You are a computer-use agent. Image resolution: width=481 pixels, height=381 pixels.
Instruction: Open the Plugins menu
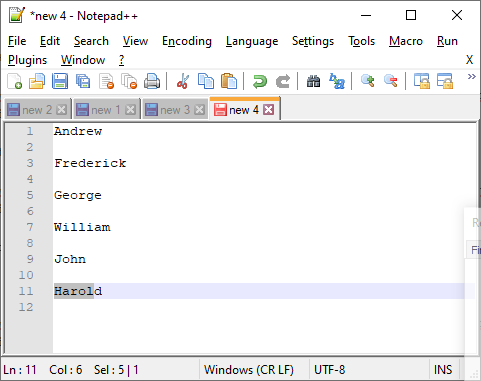pyautogui.click(x=27, y=60)
